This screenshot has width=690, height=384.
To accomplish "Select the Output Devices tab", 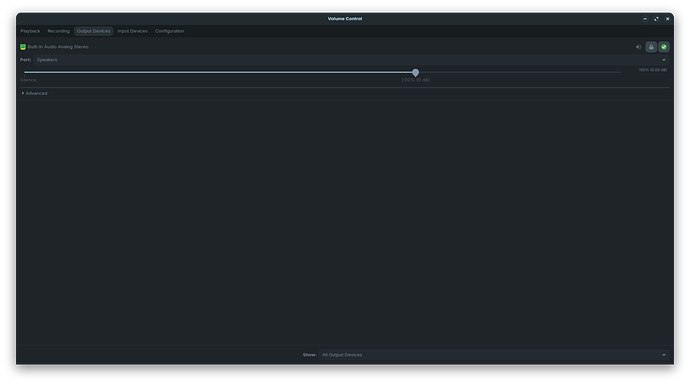I will click(x=93, y=31).
